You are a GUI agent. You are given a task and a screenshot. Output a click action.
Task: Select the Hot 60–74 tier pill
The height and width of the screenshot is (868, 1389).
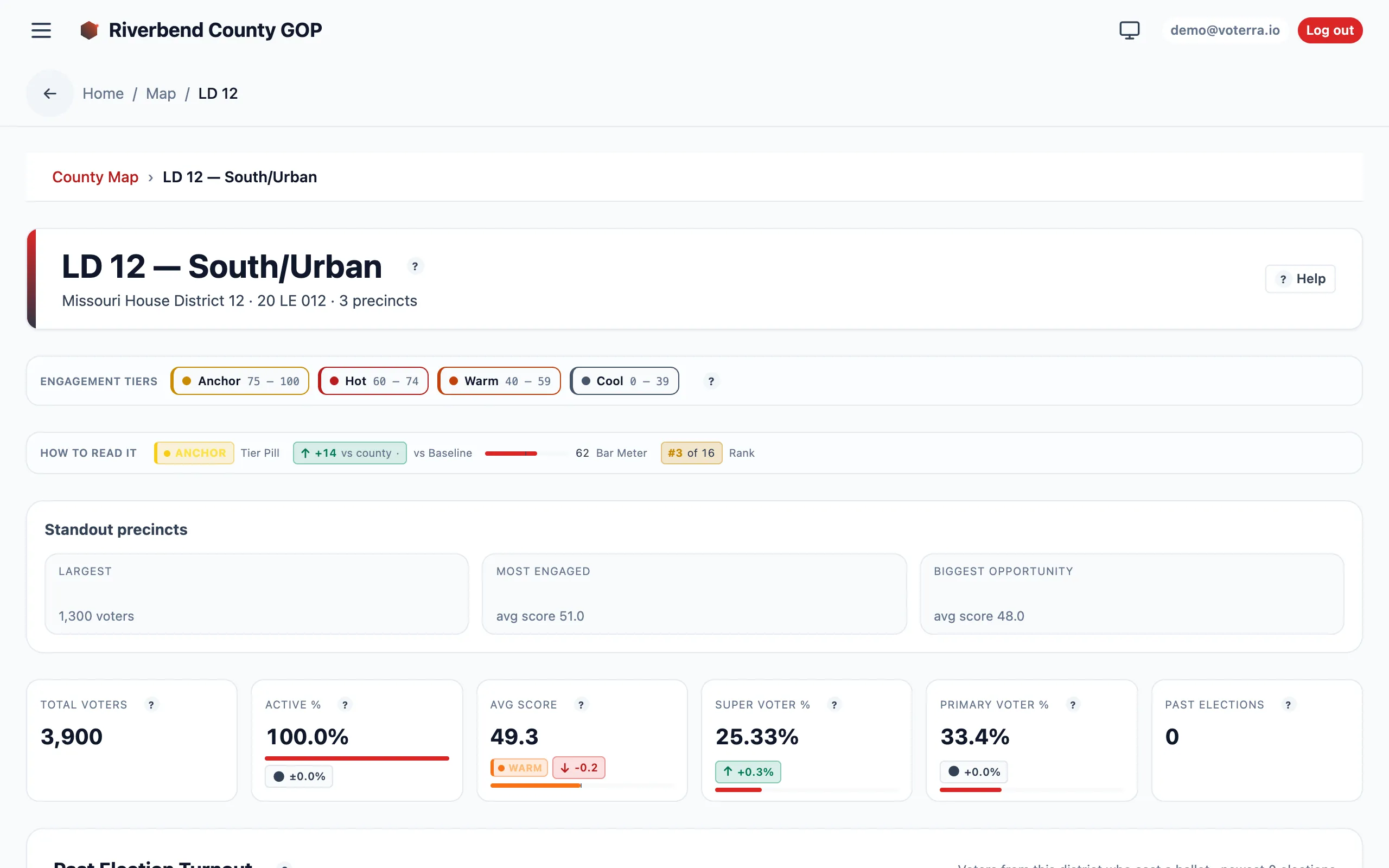coord(373,381)
